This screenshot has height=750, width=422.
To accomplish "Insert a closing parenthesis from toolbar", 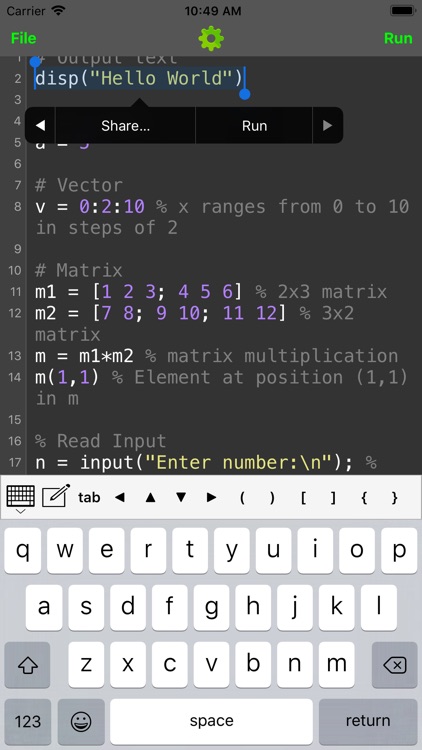I will [x=272, y=497].
